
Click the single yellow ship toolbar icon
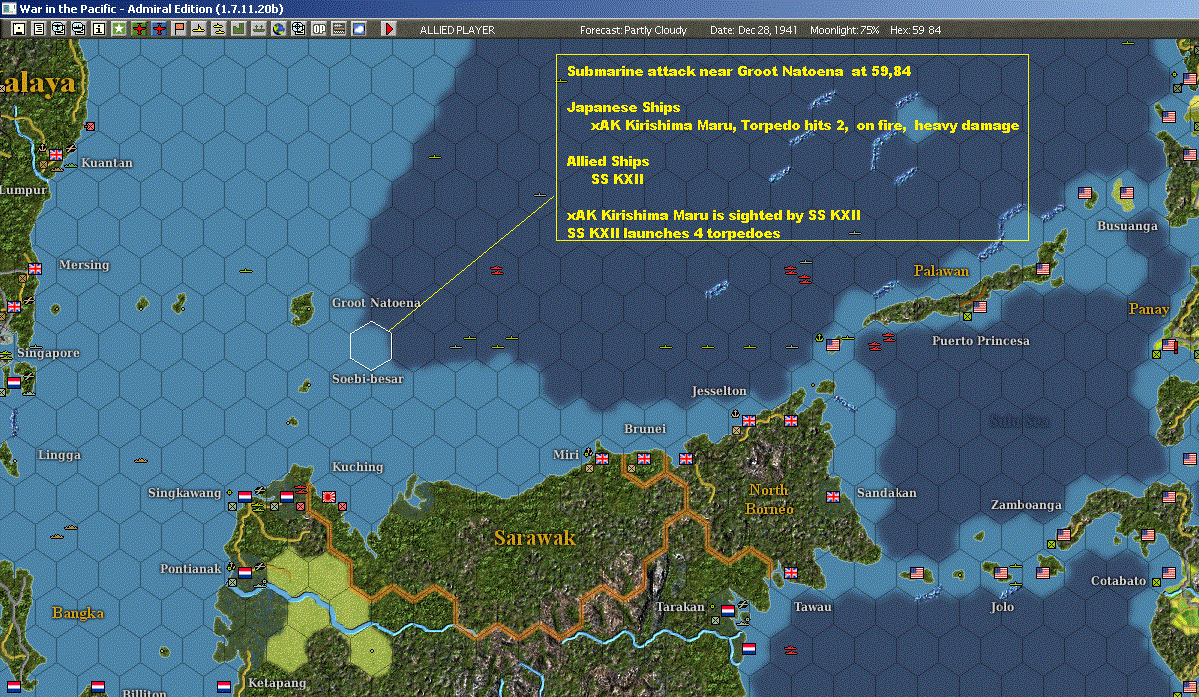point(198,29)
